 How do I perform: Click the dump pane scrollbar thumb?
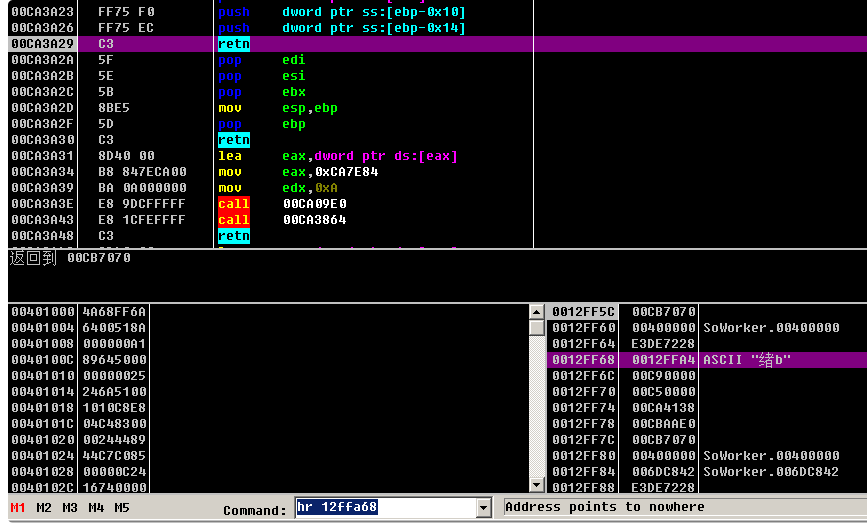(537, 327)
